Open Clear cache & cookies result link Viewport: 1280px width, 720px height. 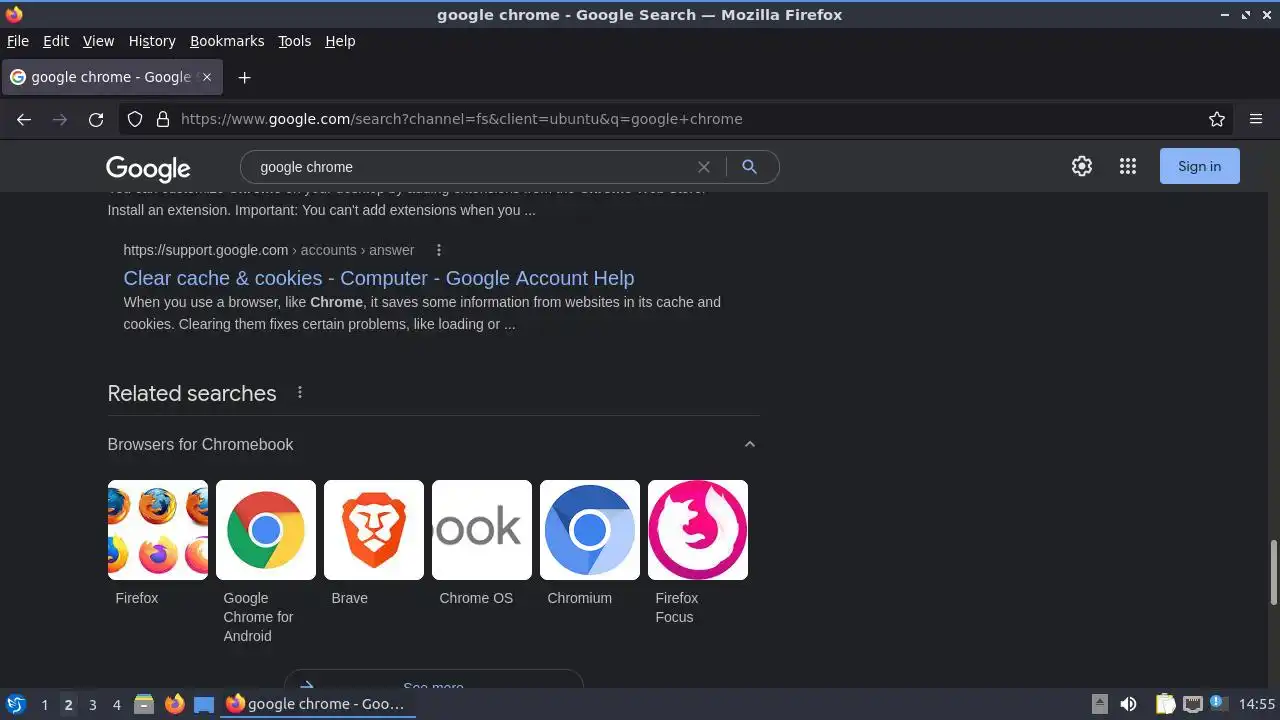(x=379, y=278)
